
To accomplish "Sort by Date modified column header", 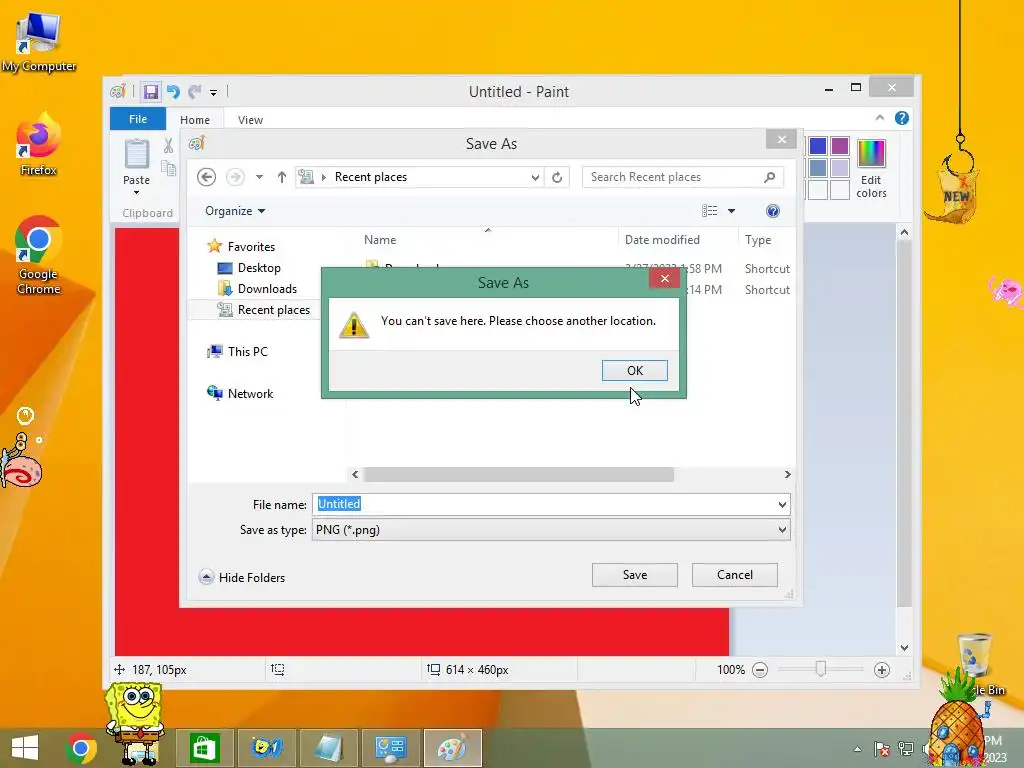I will click(662, 240).
